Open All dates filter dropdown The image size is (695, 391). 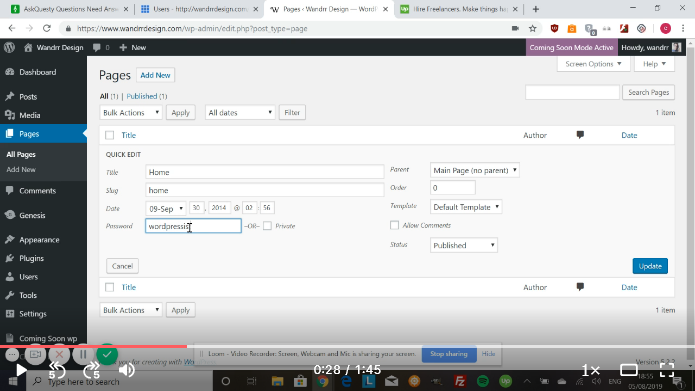point(240,113)
